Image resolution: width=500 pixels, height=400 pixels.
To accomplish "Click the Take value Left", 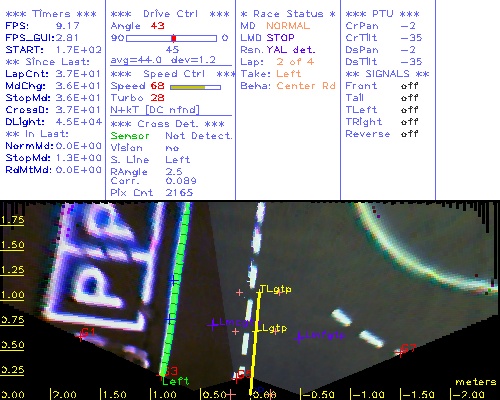I will [289, 74].
